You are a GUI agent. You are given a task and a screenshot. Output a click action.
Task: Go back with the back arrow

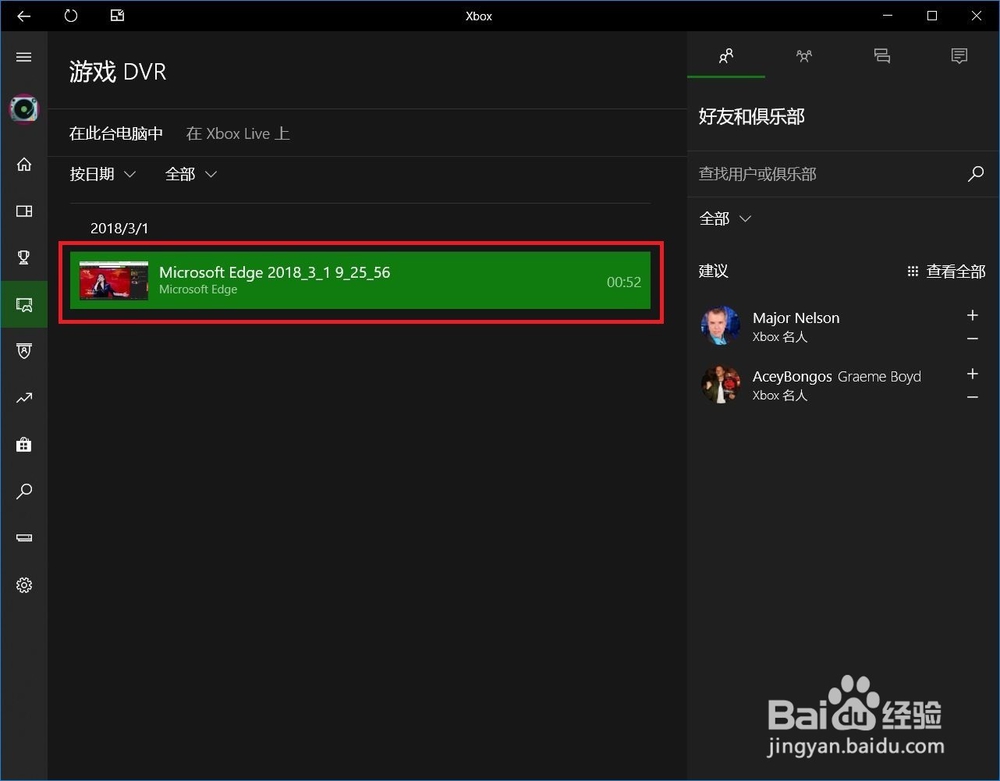24,16
